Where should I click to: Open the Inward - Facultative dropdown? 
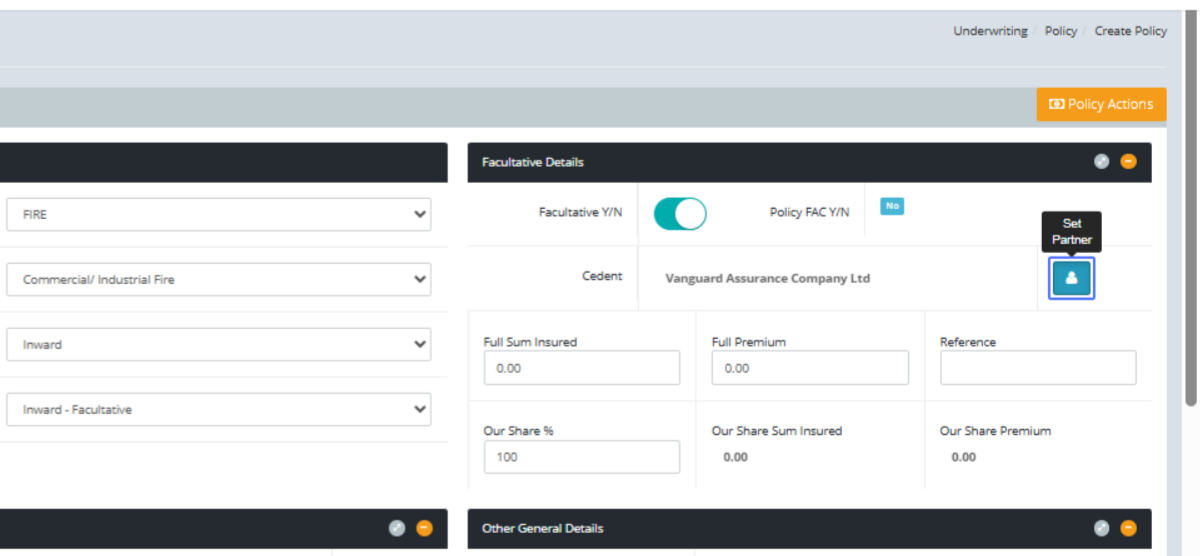(218, 410)
